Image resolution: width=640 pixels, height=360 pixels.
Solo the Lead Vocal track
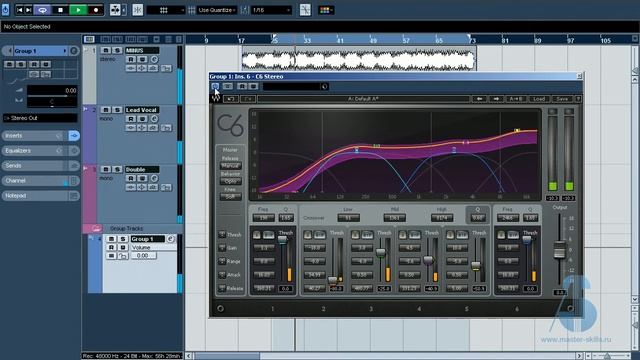click(117, 110)
